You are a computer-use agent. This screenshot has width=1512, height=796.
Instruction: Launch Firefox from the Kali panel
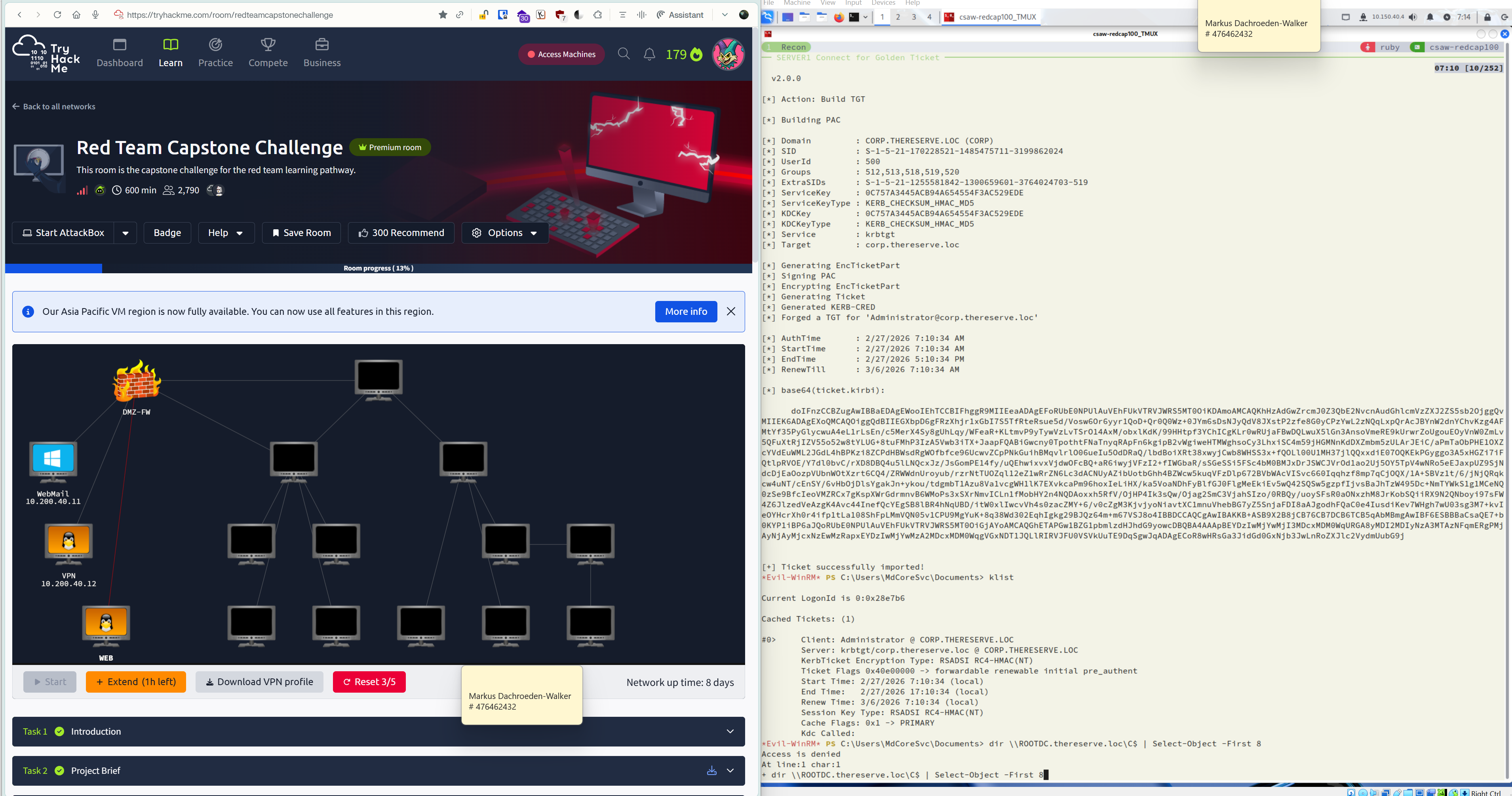pos(839,17)
